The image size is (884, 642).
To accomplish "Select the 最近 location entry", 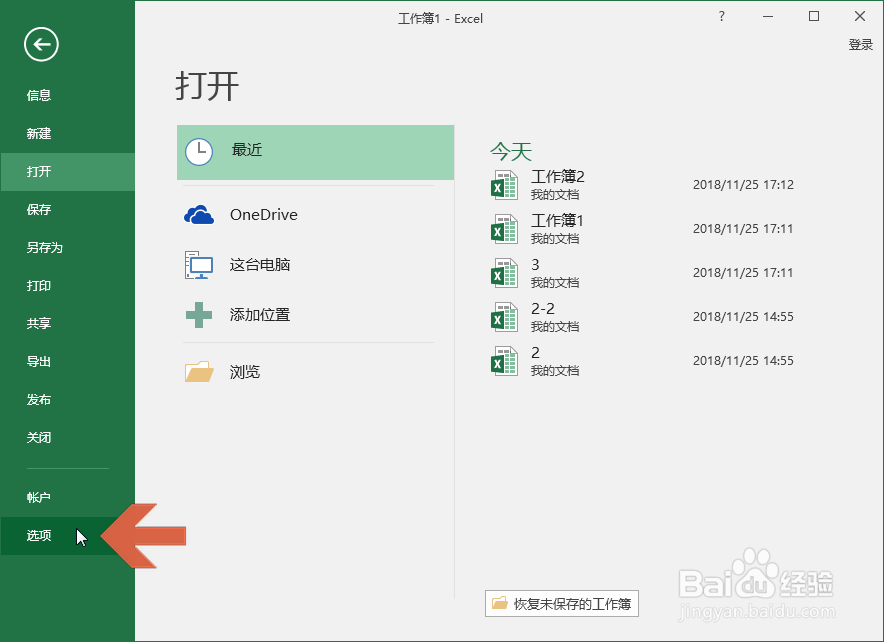I will pos(315,152).
